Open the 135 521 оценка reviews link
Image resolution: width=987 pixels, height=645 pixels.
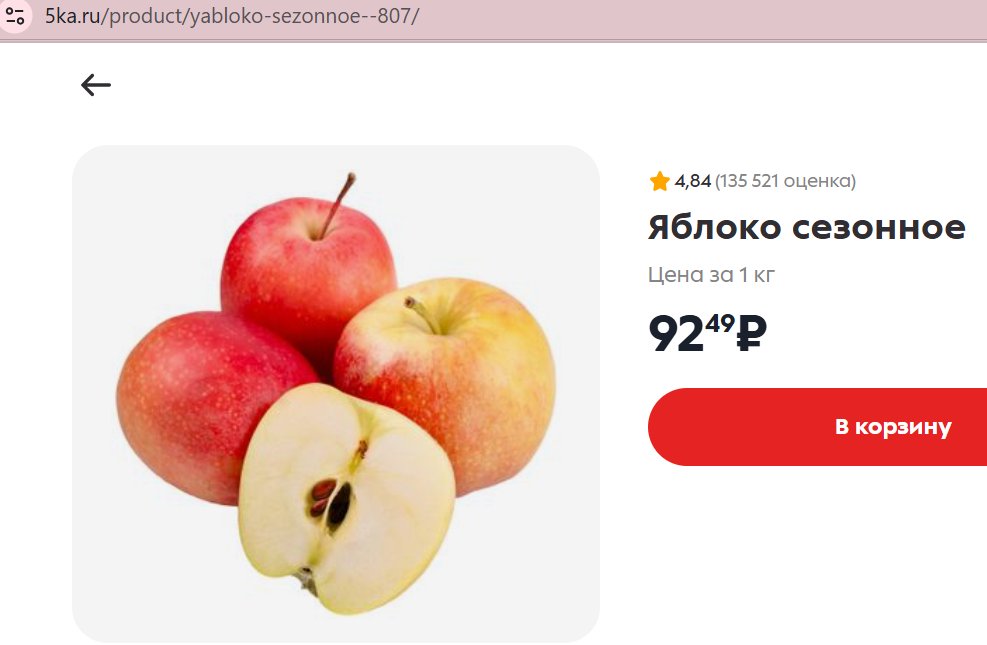coord(785,181)
